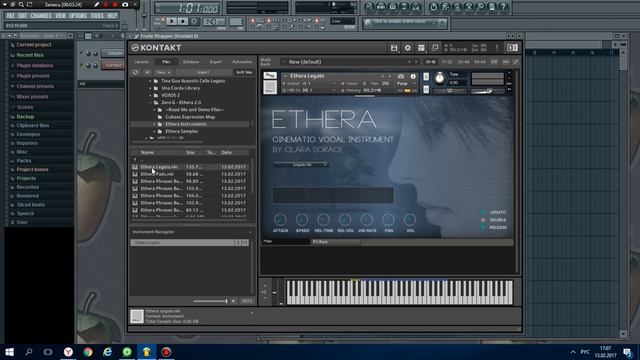This screenshot has height=360, width=640.
Task: Click FL Studio stop button
Action: click(x=183, y=21)
